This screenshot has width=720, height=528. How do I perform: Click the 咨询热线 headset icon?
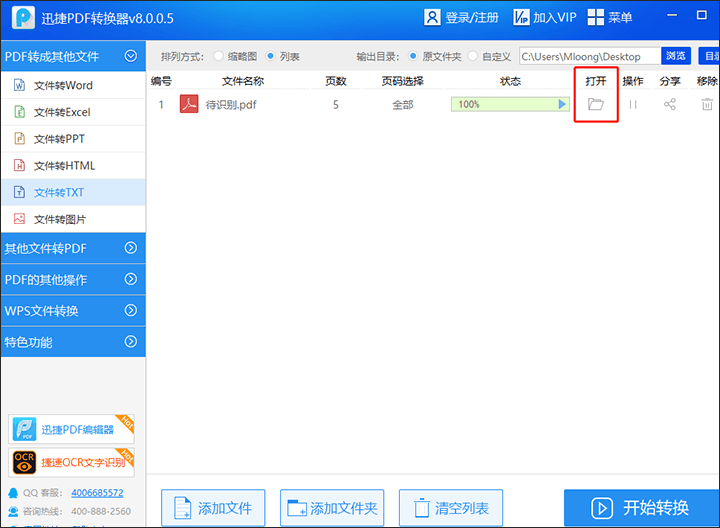(13, 511)
